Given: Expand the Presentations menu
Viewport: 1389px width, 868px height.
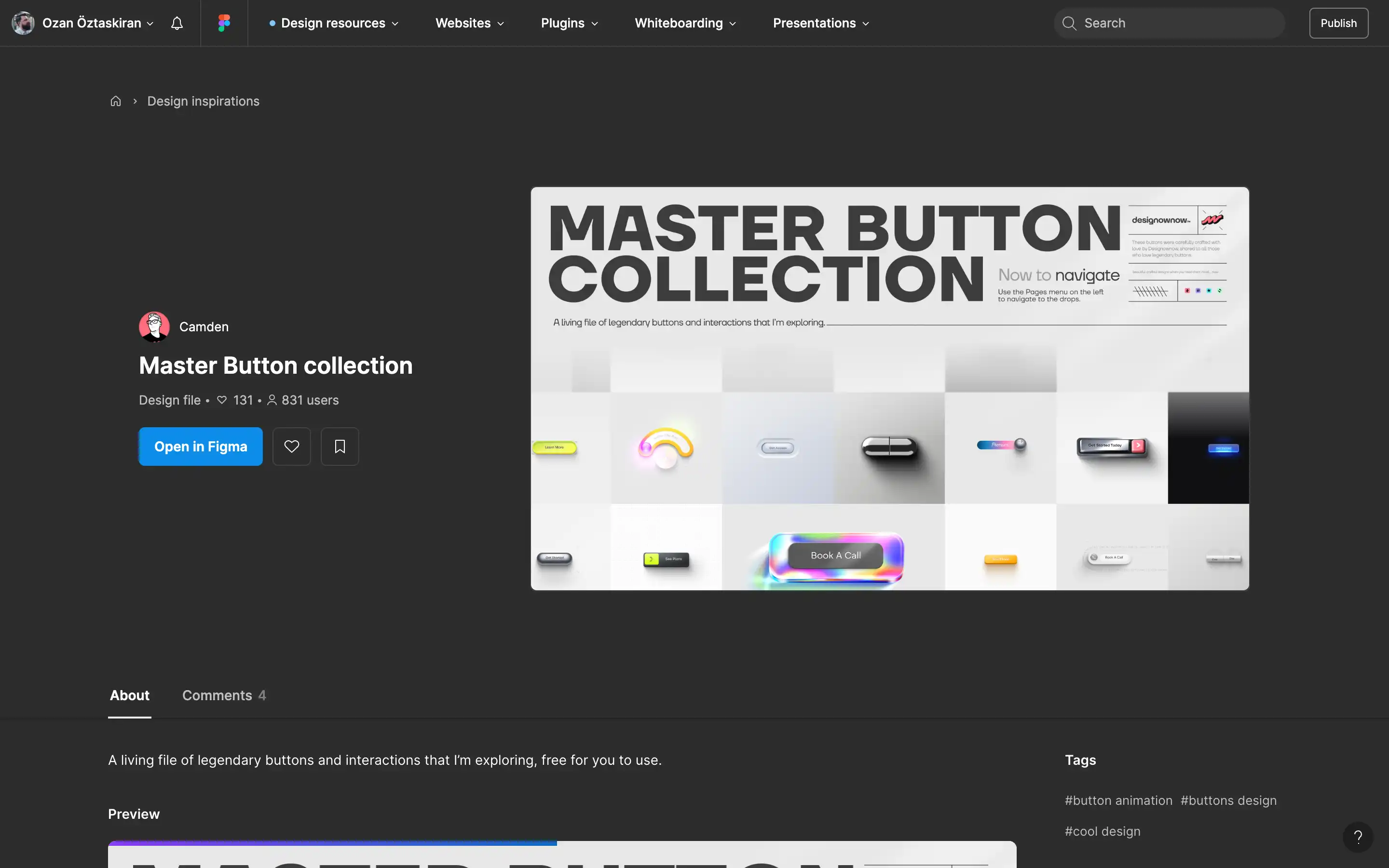Looking at the screenshot, I should pos(821,23).
